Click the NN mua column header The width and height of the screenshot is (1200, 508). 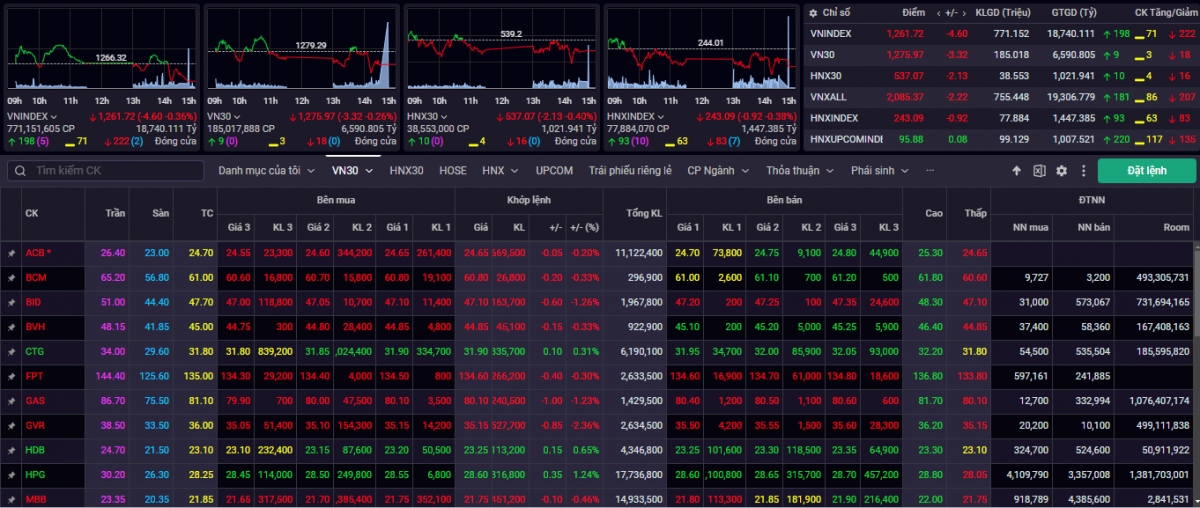1029,227
